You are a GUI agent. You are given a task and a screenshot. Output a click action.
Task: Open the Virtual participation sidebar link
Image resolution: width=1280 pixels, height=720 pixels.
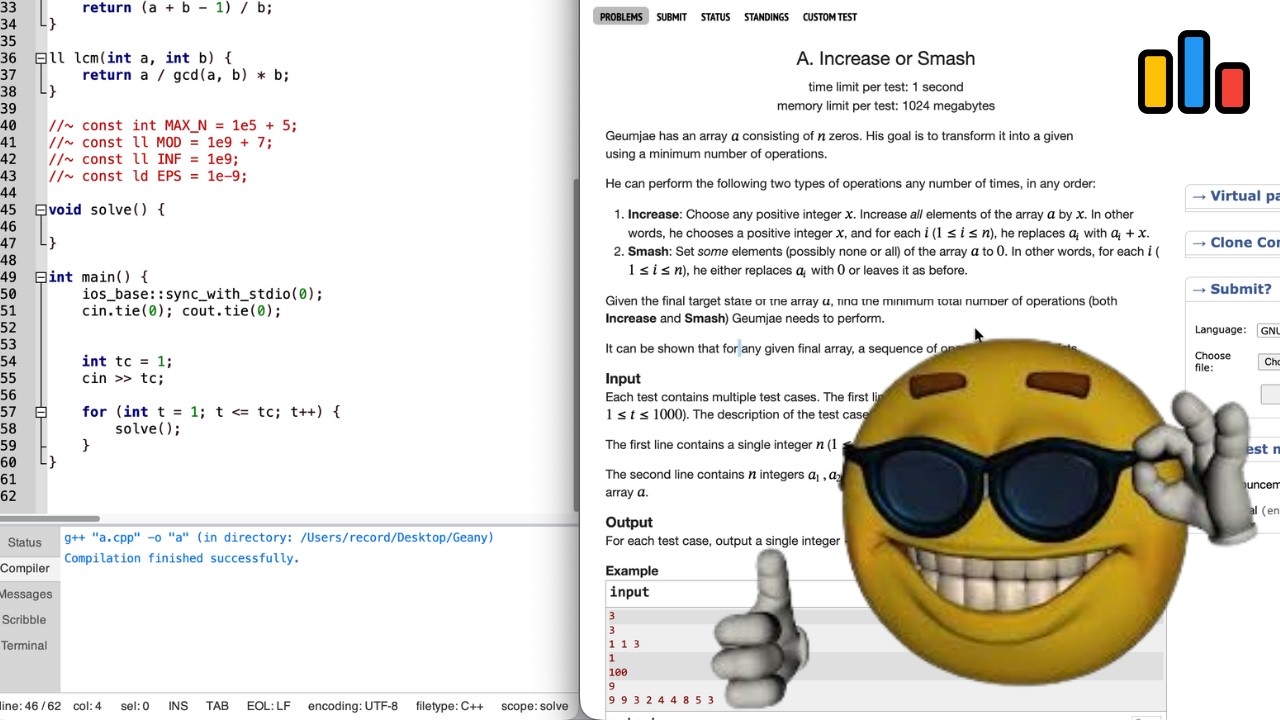tap(1235, 196)
